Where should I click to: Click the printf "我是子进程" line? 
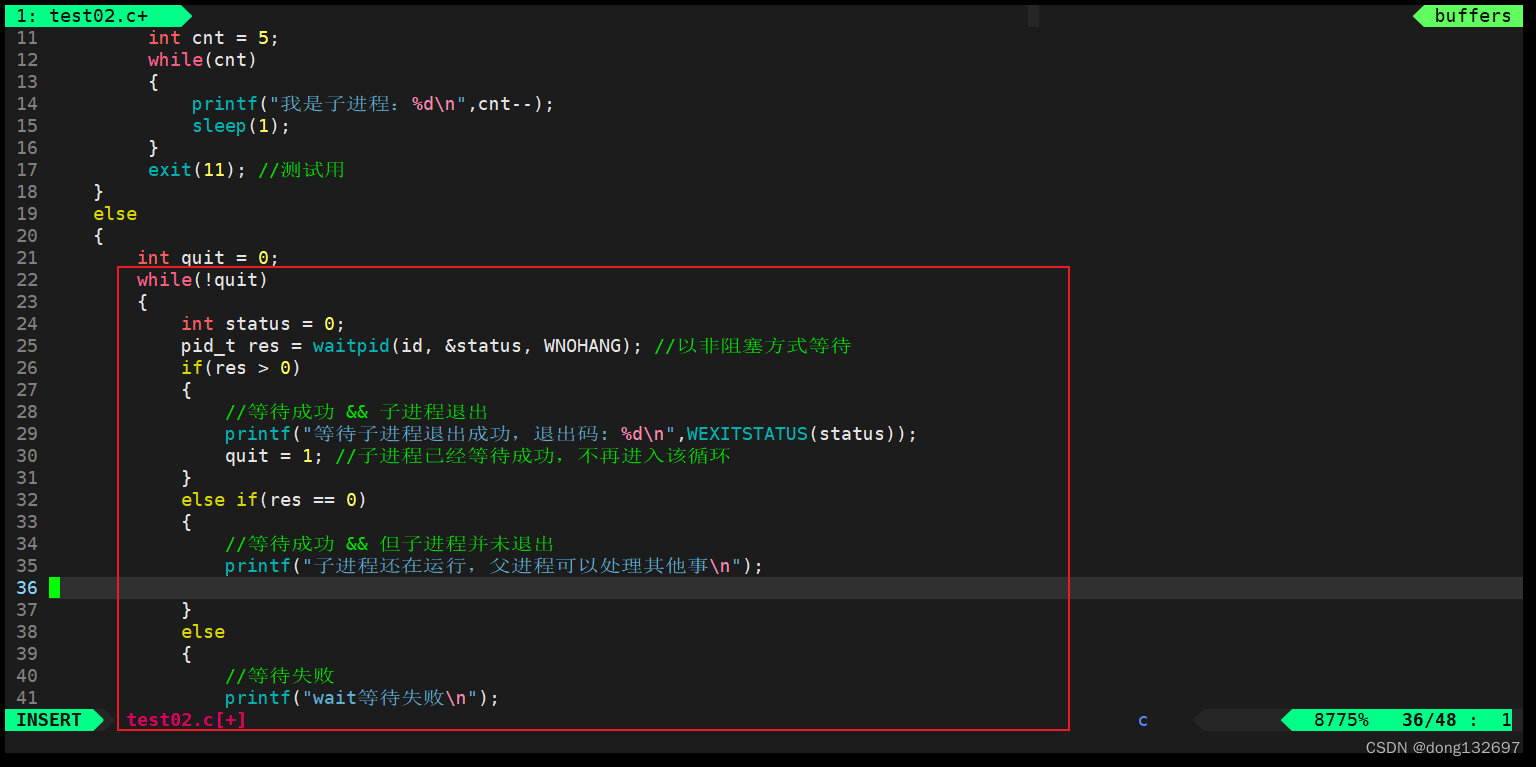[x=373, y=104]
